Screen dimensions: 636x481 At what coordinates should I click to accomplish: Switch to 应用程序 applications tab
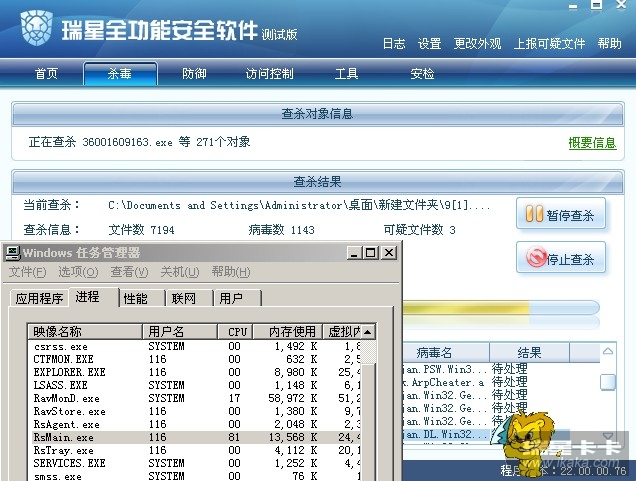pyautogui.click(x=39, y=298)
